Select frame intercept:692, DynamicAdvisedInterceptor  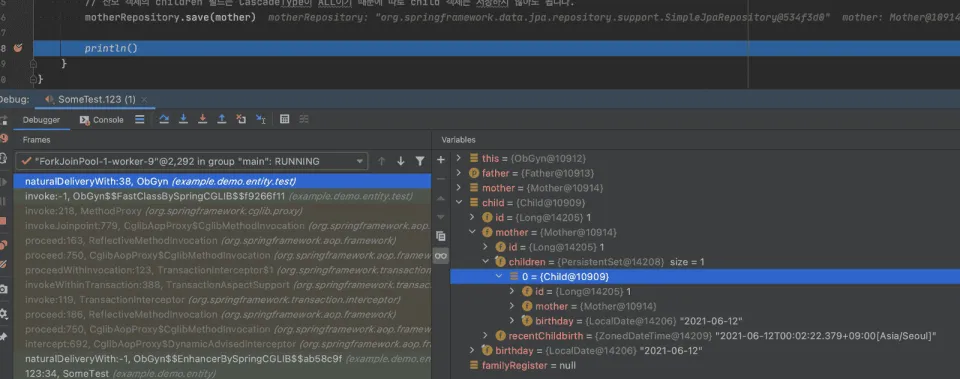pyautogui.click(x=222, y=344)
